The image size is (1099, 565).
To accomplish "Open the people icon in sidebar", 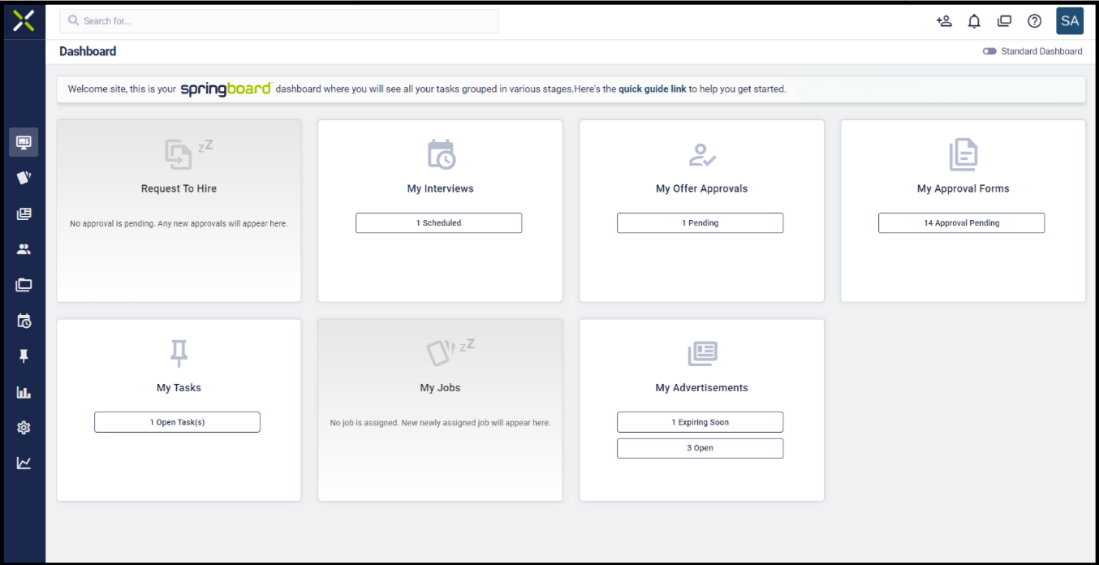I will tap(24, 250).
